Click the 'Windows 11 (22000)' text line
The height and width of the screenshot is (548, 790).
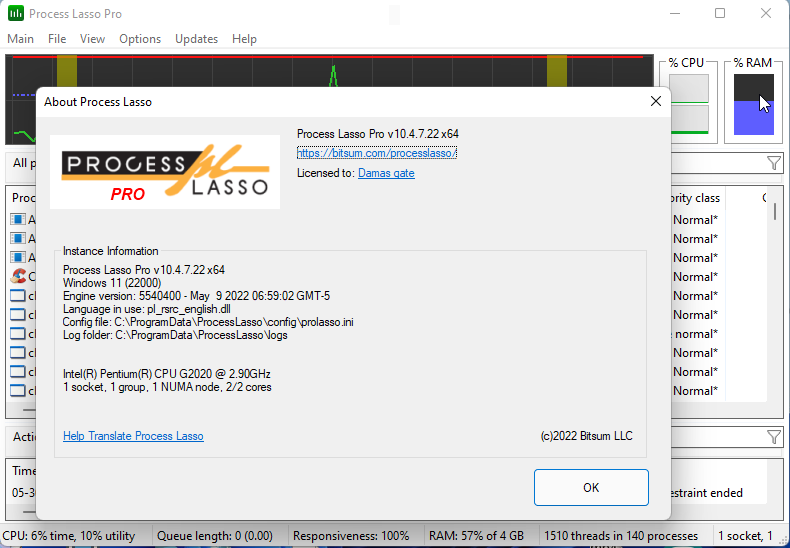tap(112, 283)
